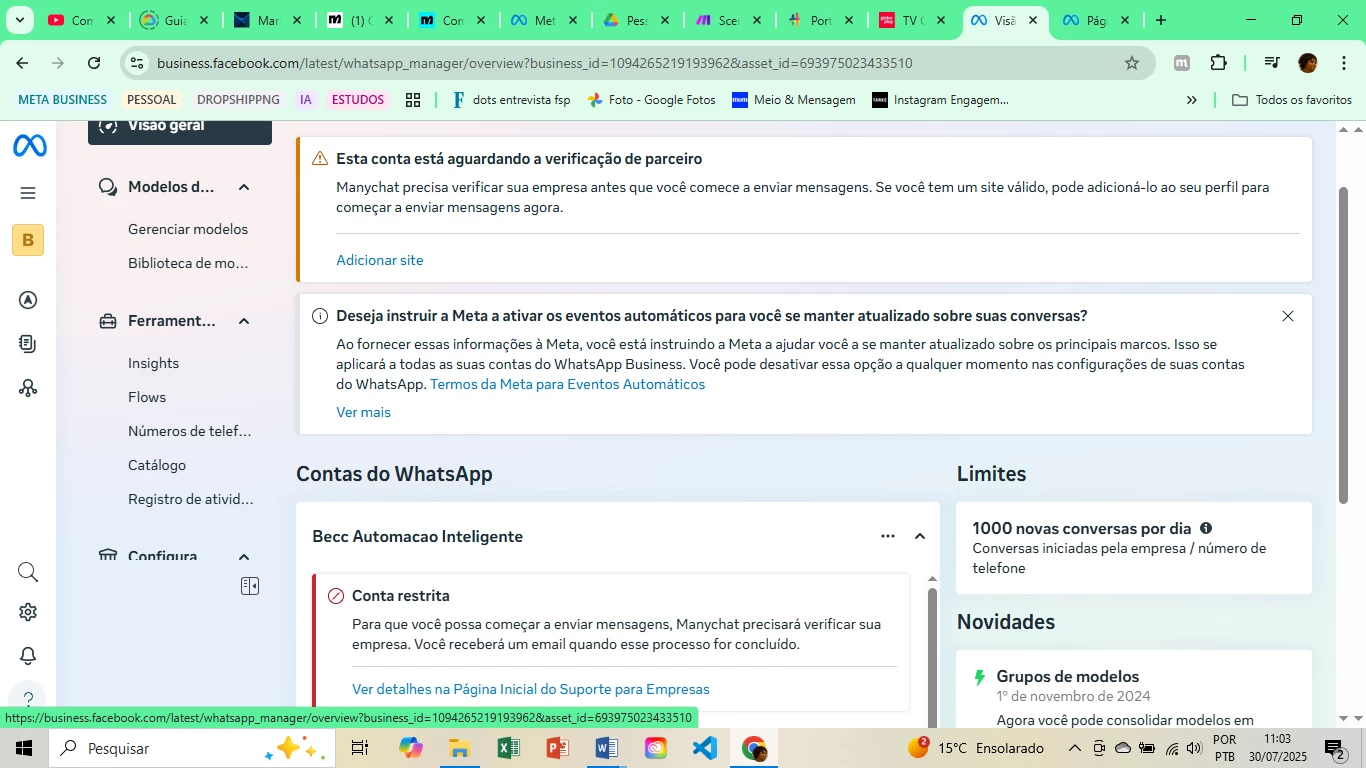Screen dimensions: 1366x768
Task: Collapse the Modelos de mensagem section
Action: click(243, 187)
